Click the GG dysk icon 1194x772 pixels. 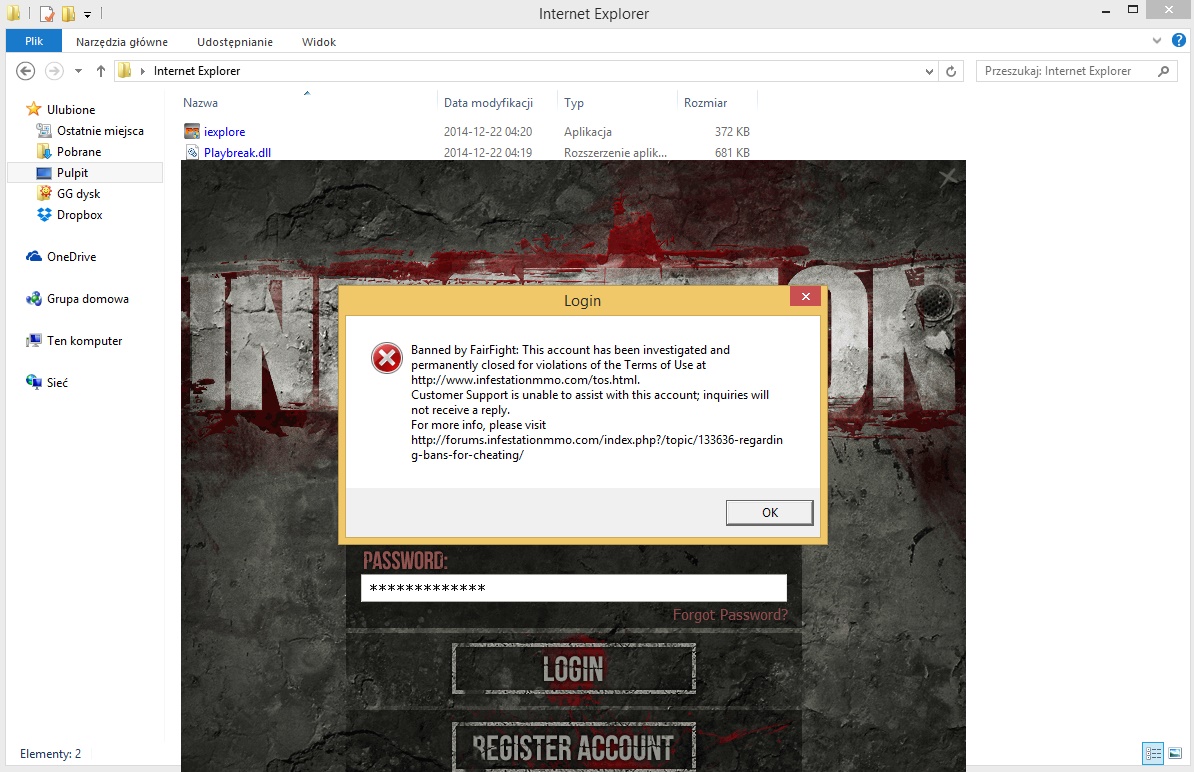[44, 193]
